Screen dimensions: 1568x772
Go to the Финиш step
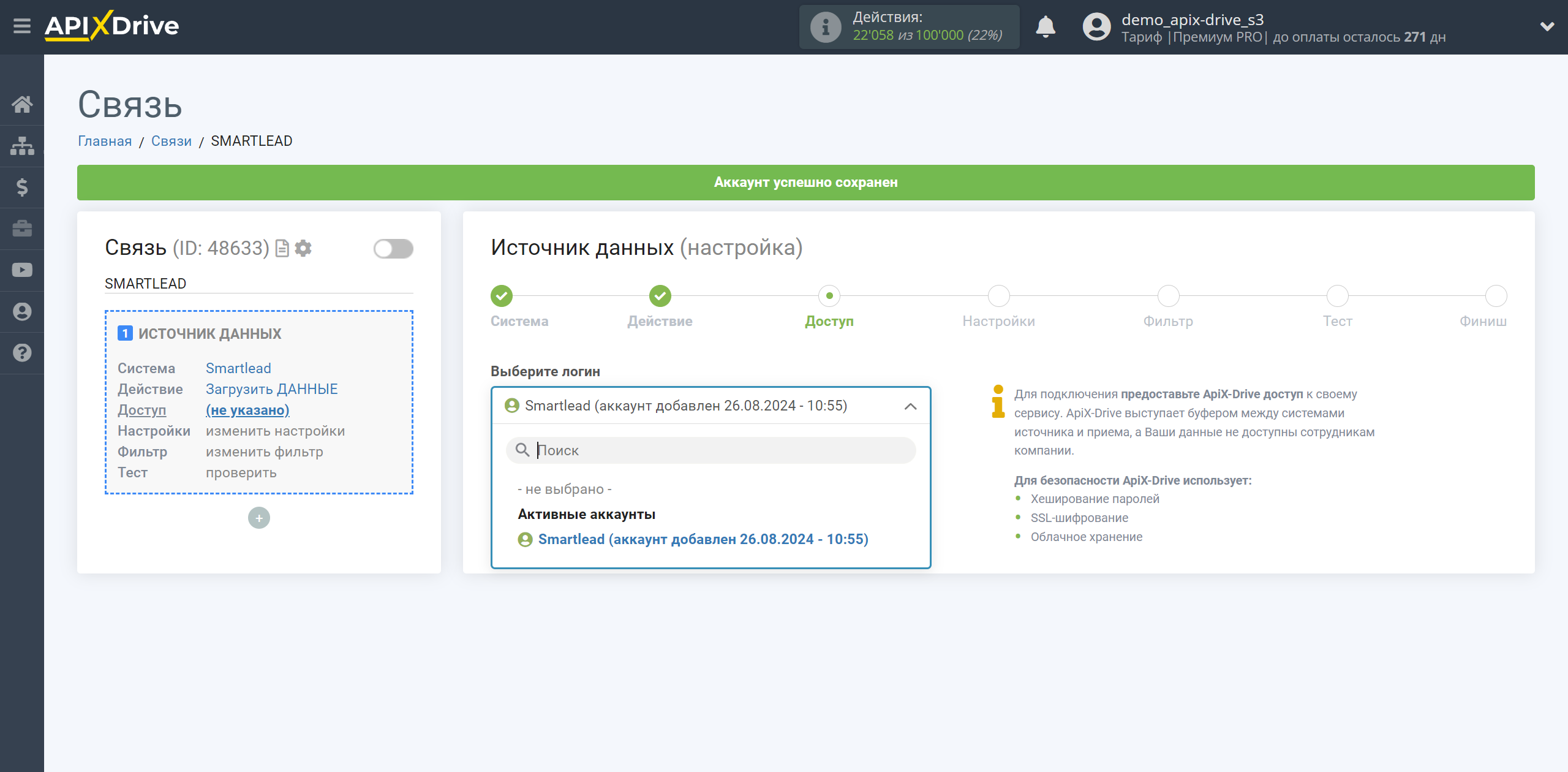coord(1496,296)
